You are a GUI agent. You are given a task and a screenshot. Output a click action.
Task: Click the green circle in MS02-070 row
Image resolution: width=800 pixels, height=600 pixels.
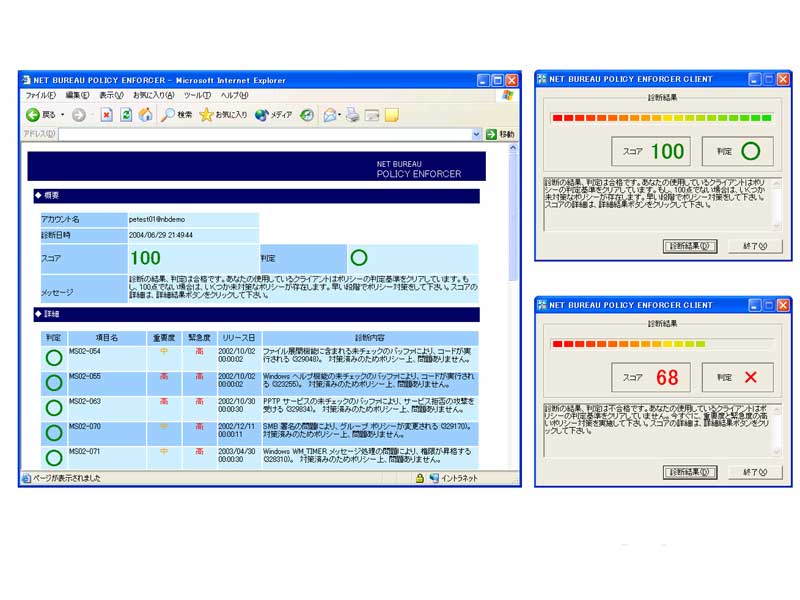click(x=54, y=433)
